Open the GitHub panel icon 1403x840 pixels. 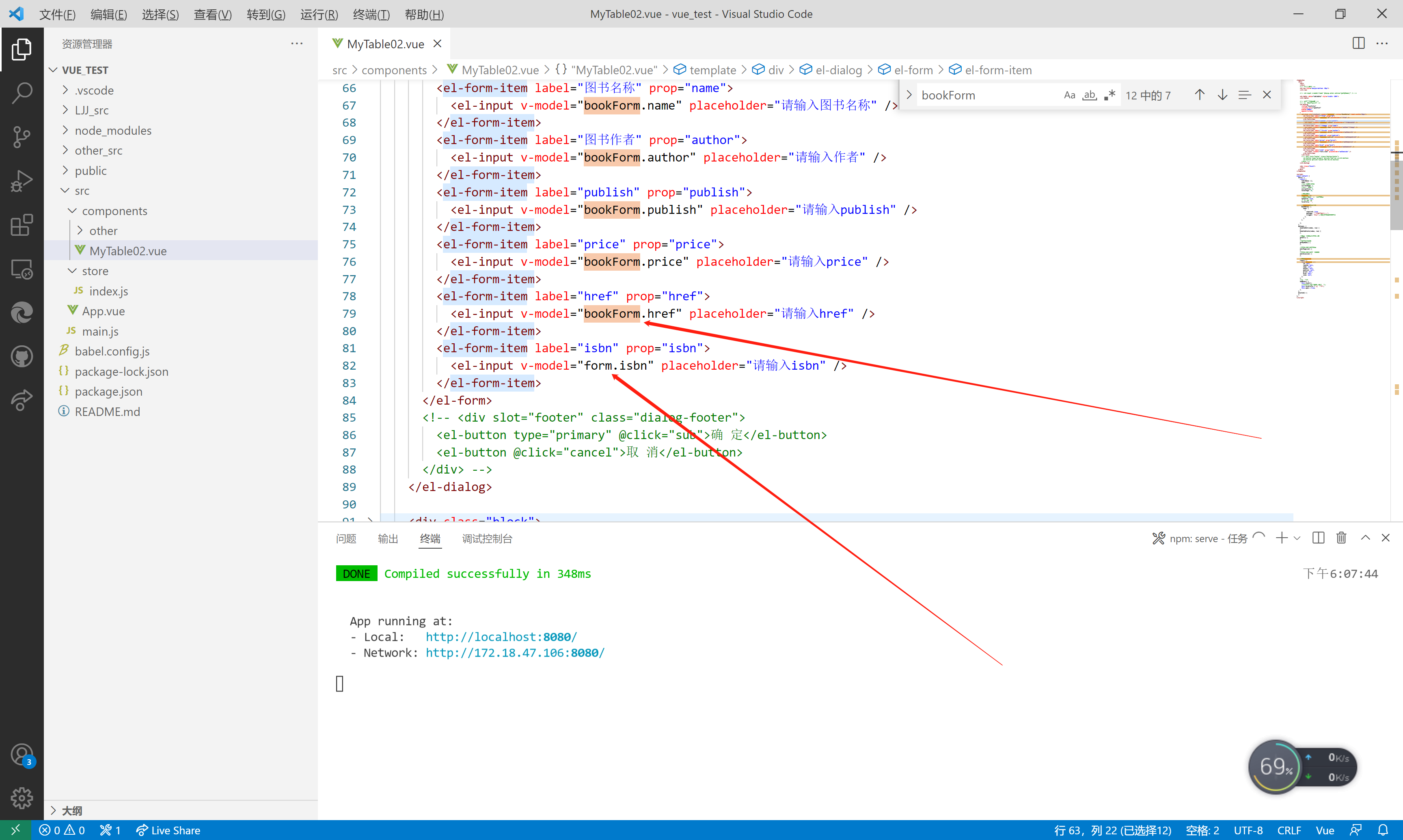pos(22,357)
